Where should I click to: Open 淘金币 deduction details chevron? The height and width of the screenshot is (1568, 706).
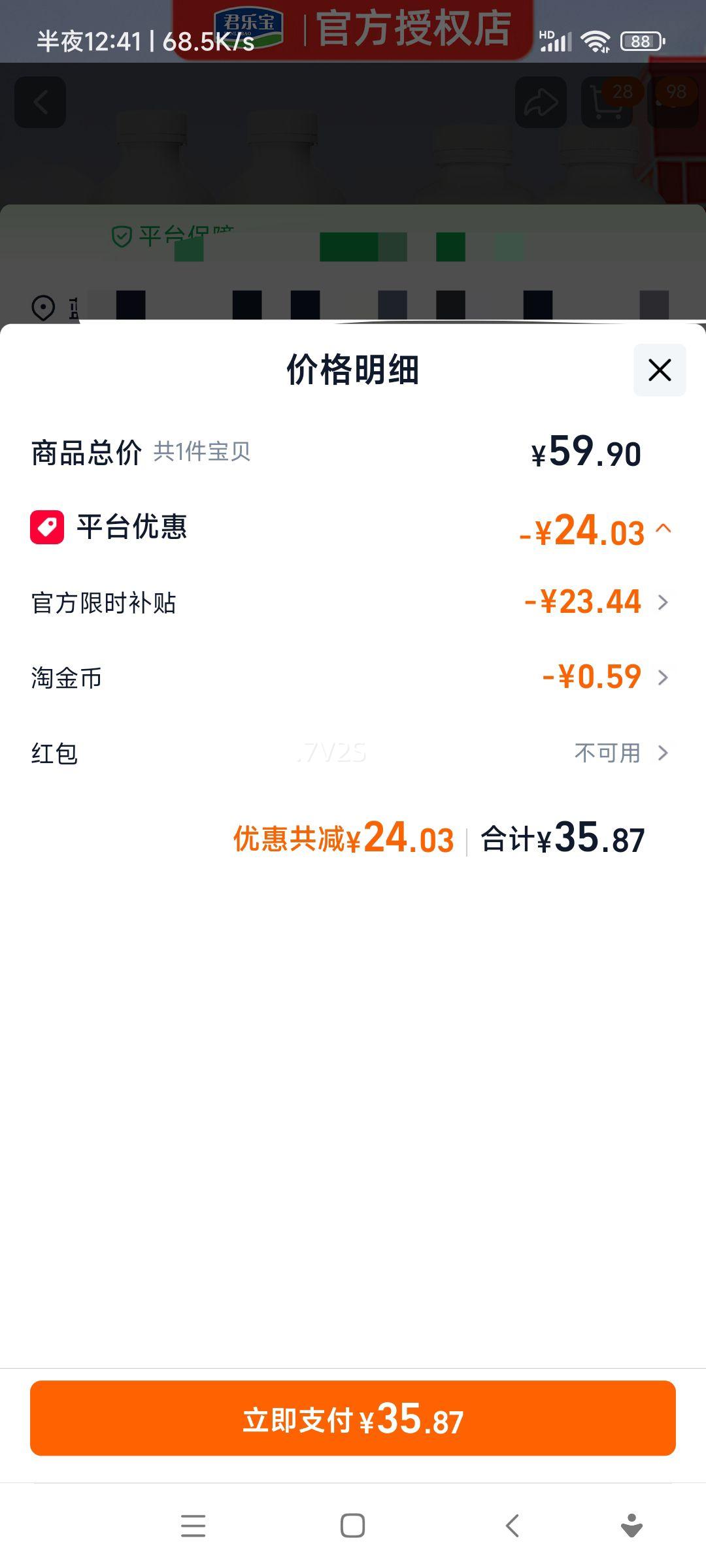click(x=663, y=678)
